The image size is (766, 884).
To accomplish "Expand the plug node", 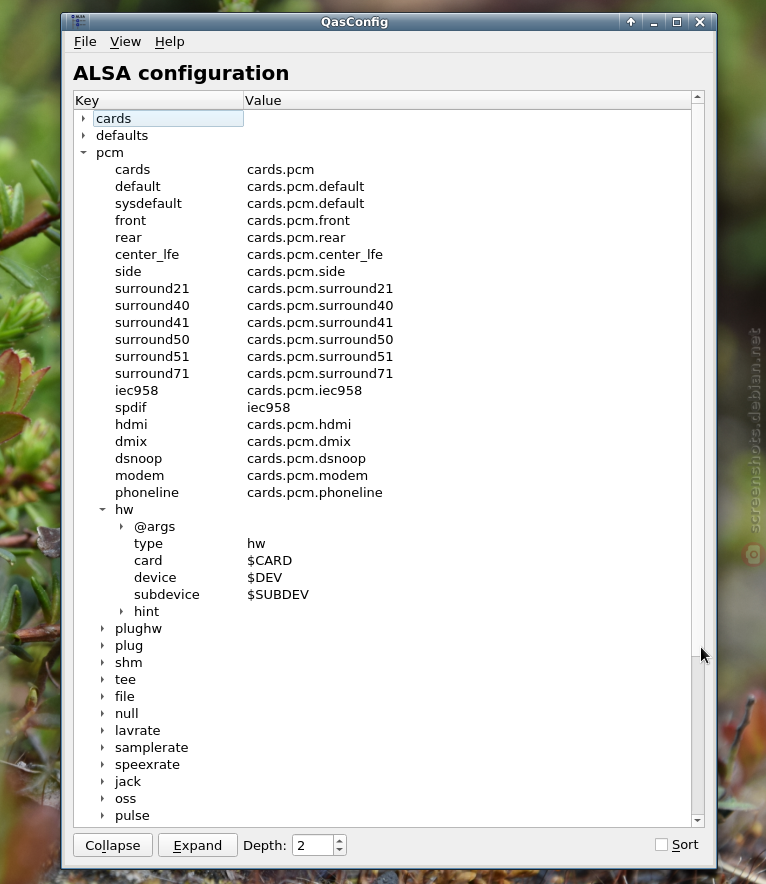I will pyautogui.click(x=102, y=645).
